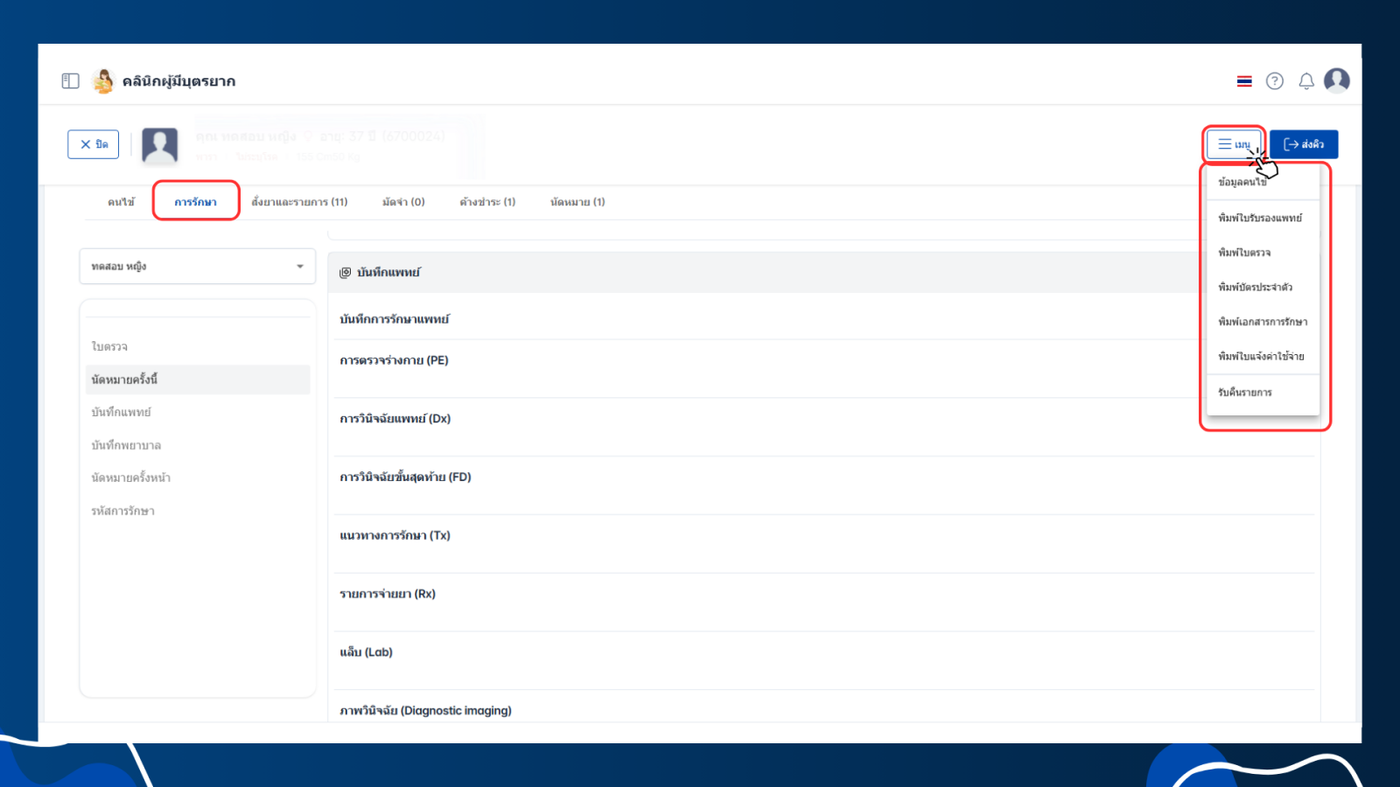1400x787 pixels.
Task: Click the บันทึกการรักษาแพทย์ heading
Action: click(x=395, y=319)
